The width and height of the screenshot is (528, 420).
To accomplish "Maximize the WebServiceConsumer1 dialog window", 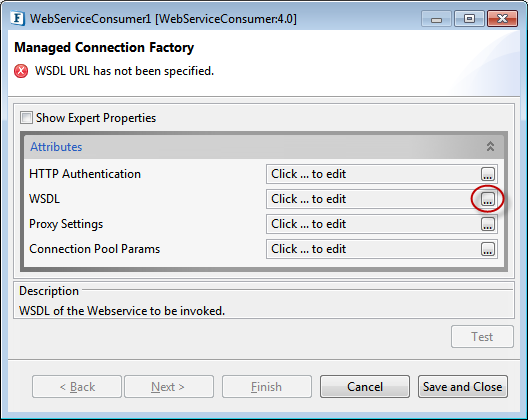I will point(469,19).
